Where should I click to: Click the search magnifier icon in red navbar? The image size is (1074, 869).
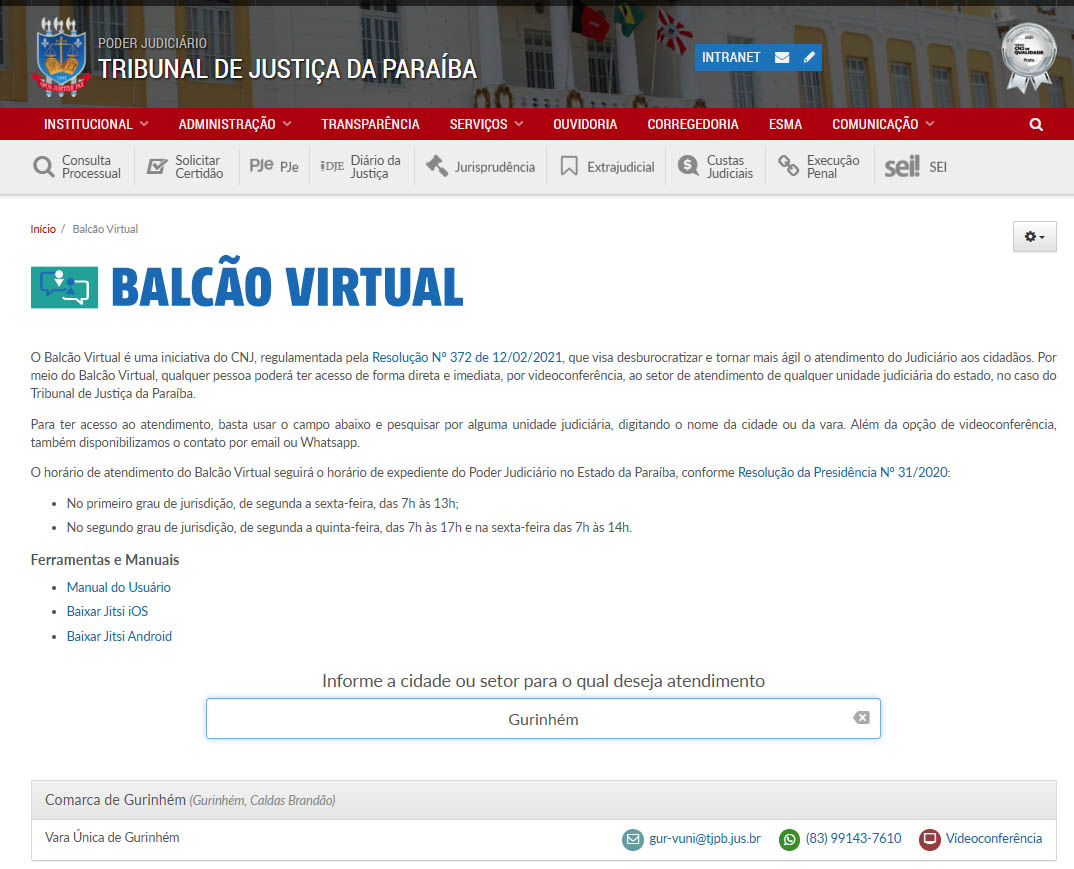[1035, 125]
